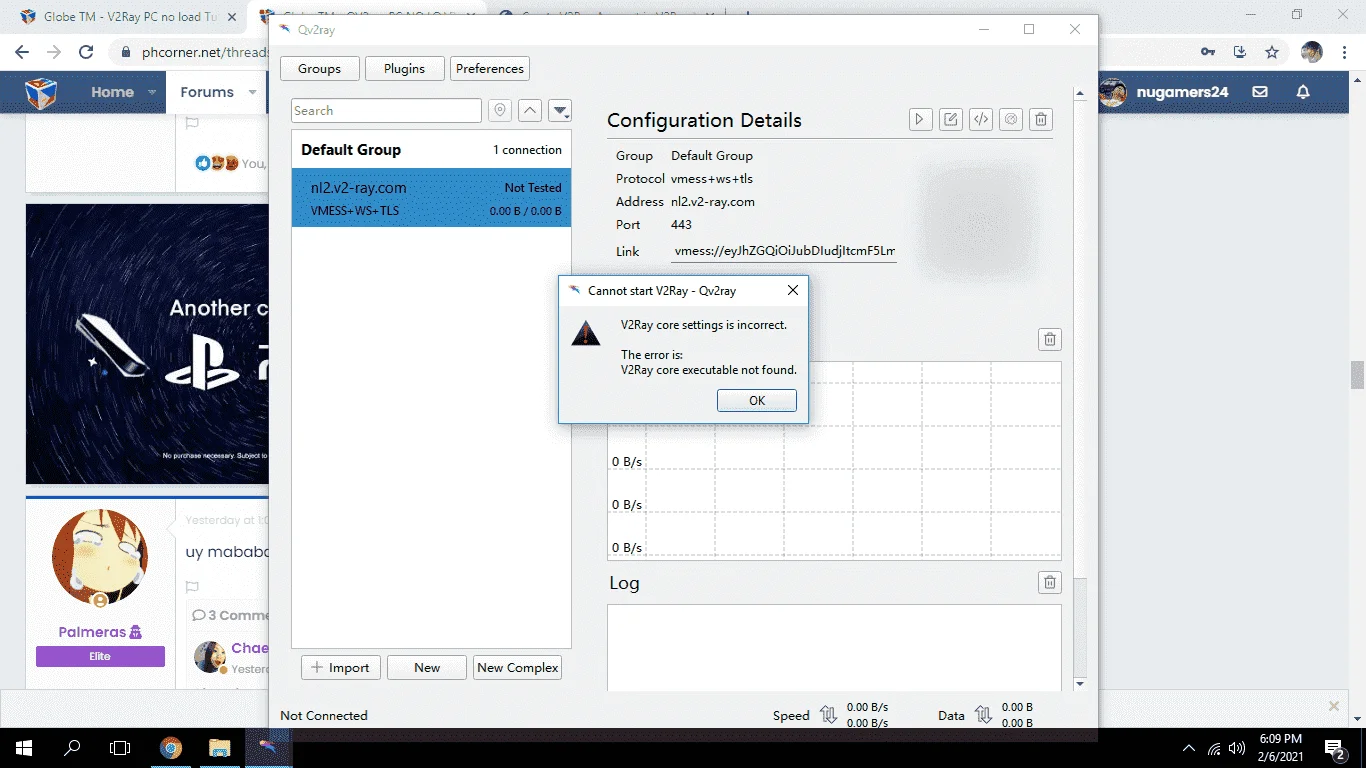Open the Windows Start menu
The height and width of the screenshot is (768, 1366).
coord(22,747)
